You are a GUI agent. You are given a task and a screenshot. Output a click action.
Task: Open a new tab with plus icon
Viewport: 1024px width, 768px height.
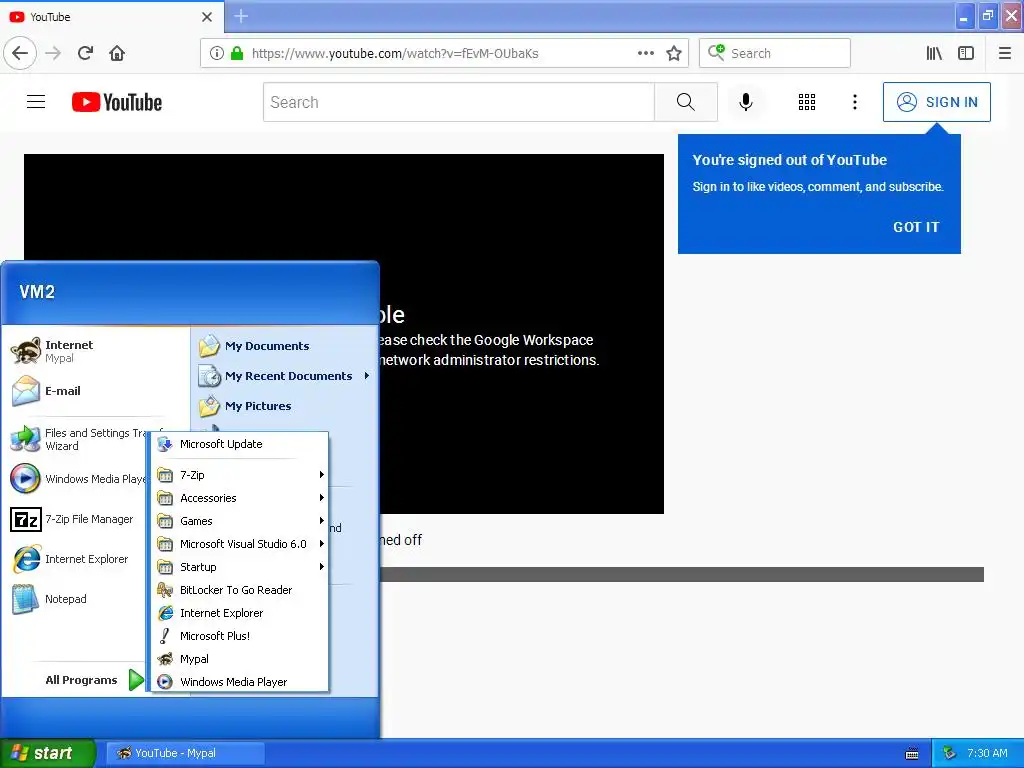click(x=241, y=16)
